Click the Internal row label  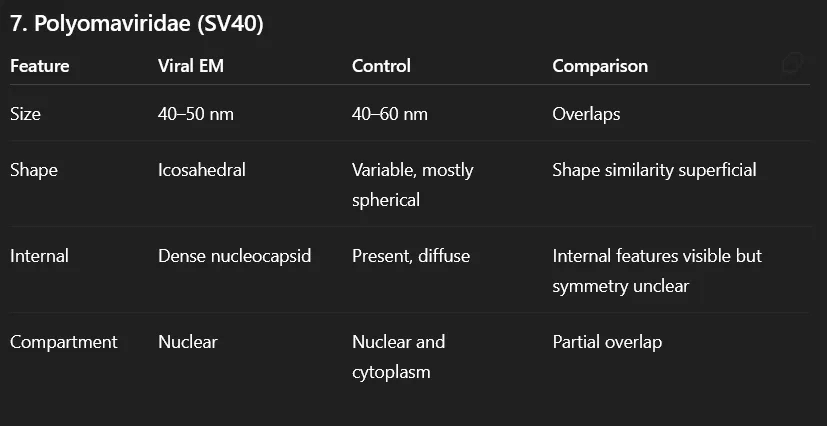coord(39,256)
